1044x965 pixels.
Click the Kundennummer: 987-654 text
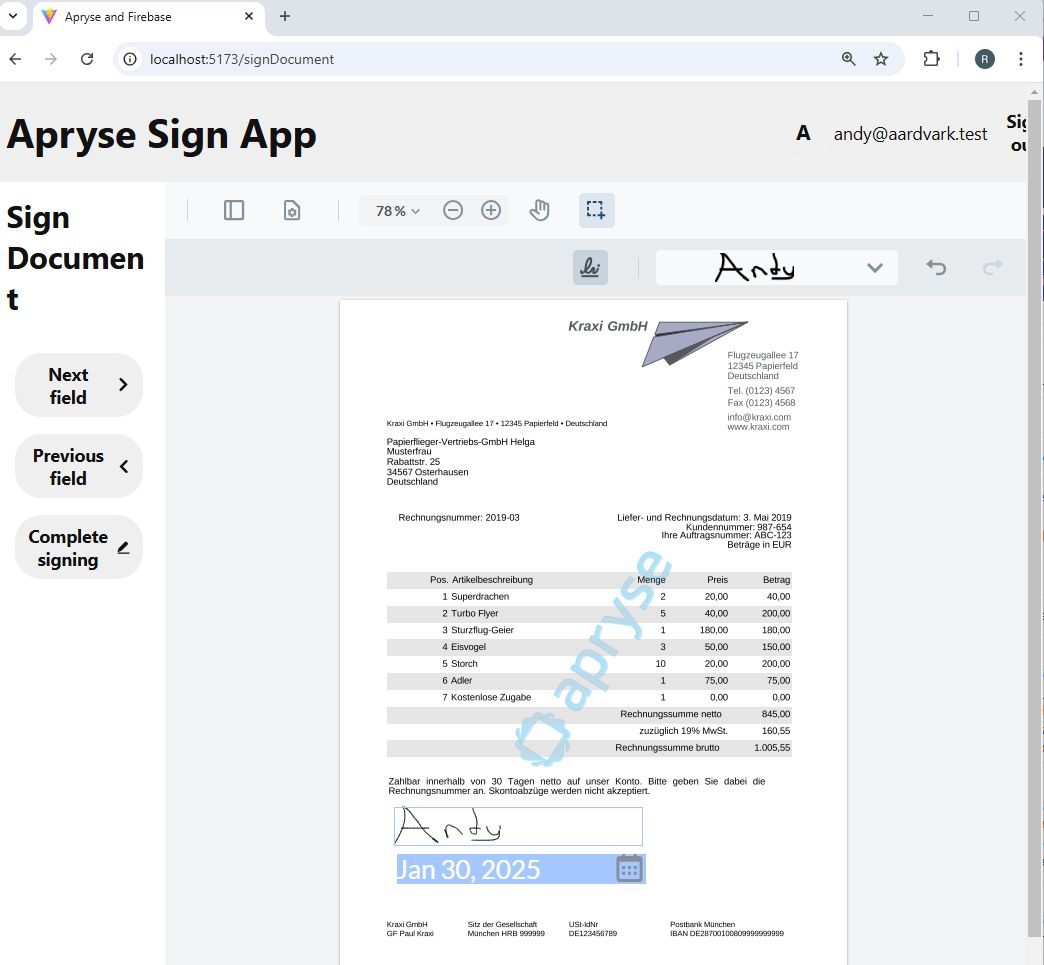738,527
